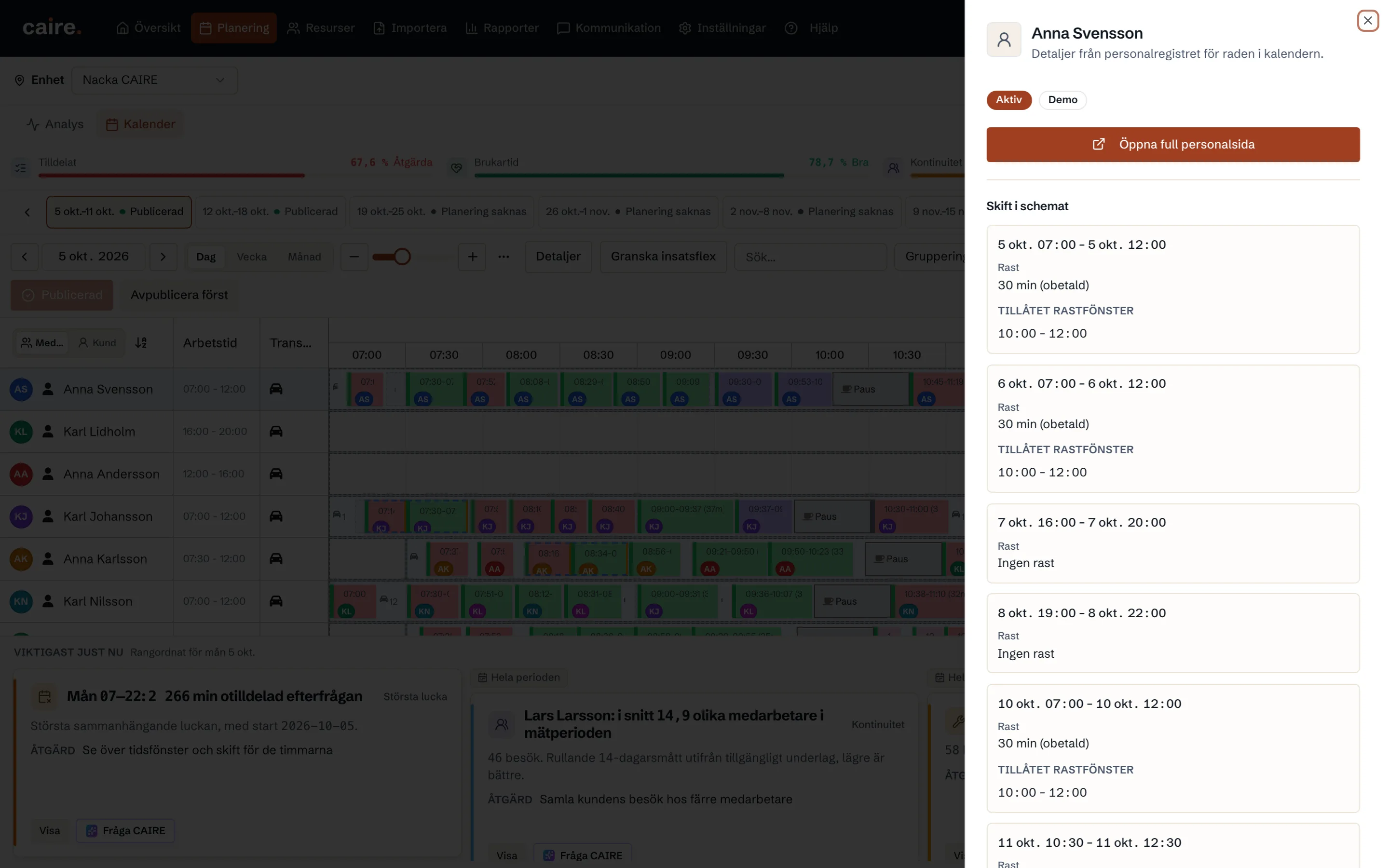Image resolution: width=1389 pixels, height=868 pixels.
Task: Go to next day with right arrow
Action: (163, 257)
